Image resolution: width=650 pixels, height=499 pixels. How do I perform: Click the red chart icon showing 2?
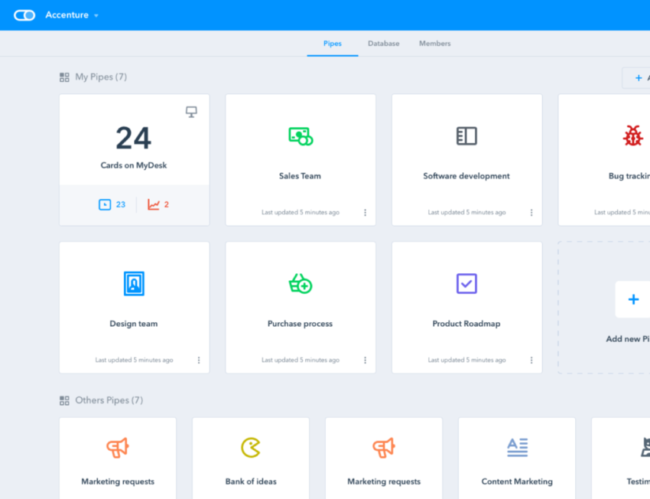[158, 204]
